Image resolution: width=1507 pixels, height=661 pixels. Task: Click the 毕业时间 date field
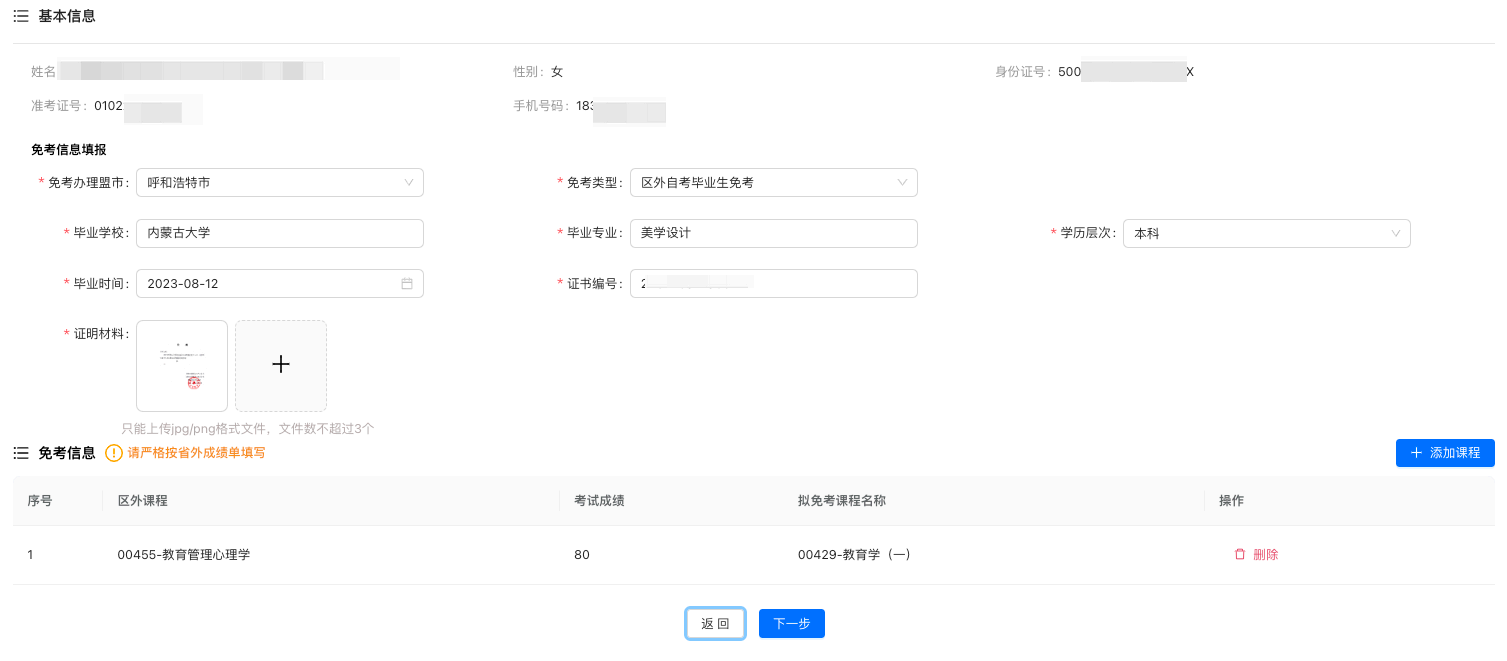coord(270,284)
